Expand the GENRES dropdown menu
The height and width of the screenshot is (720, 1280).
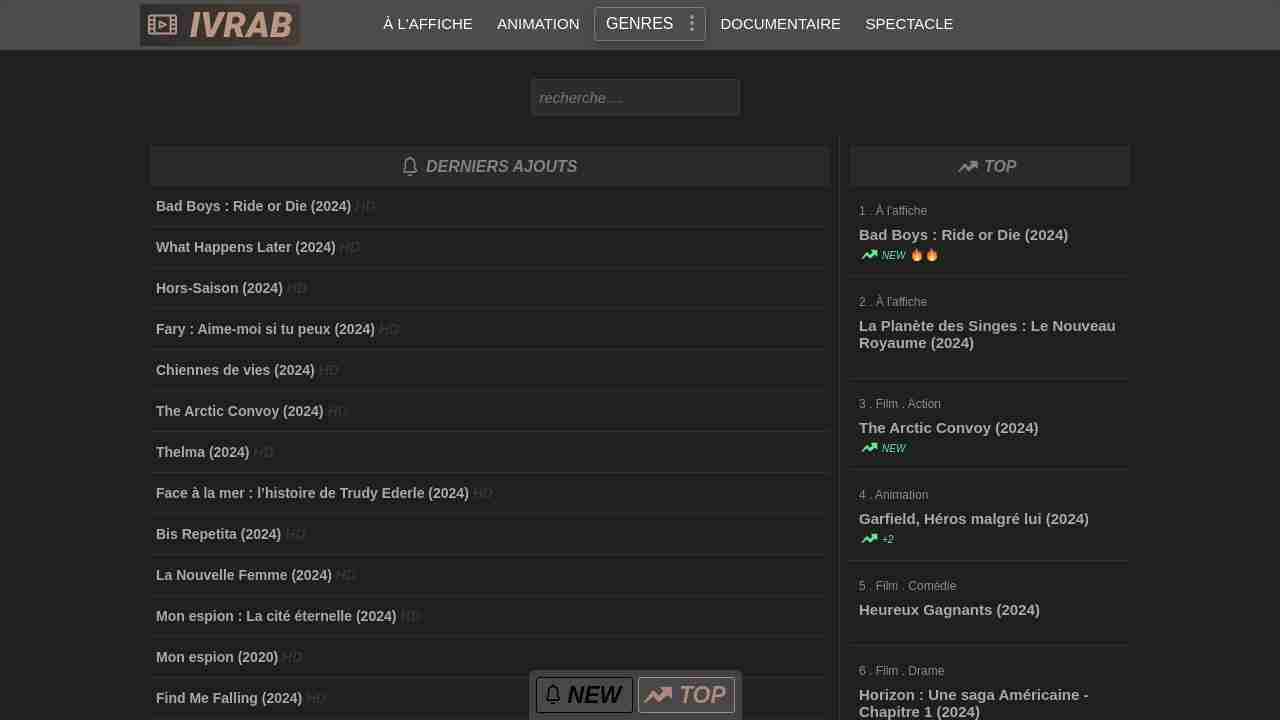pyautogui.click(x=639, y=24)
